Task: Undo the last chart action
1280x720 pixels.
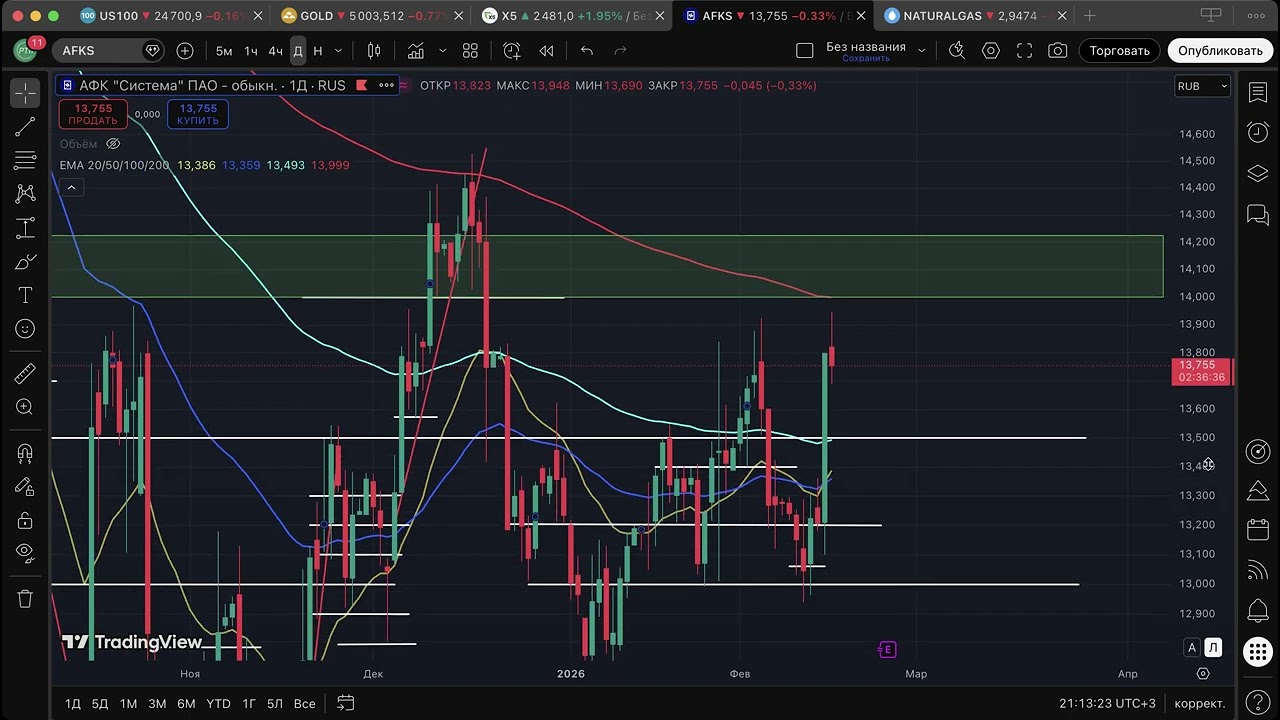Action: click(587, 51)
